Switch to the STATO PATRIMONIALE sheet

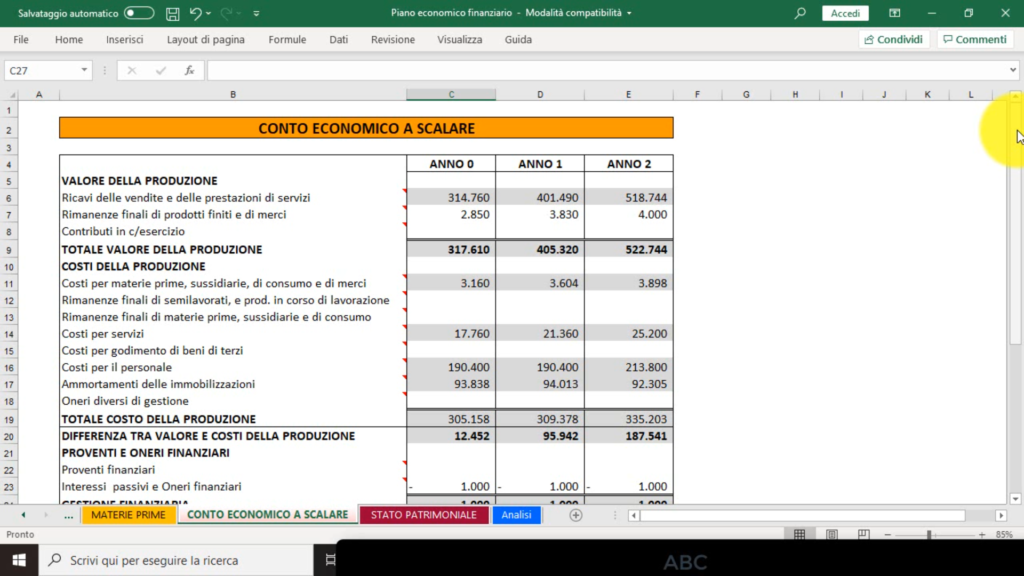pos(424,515)
